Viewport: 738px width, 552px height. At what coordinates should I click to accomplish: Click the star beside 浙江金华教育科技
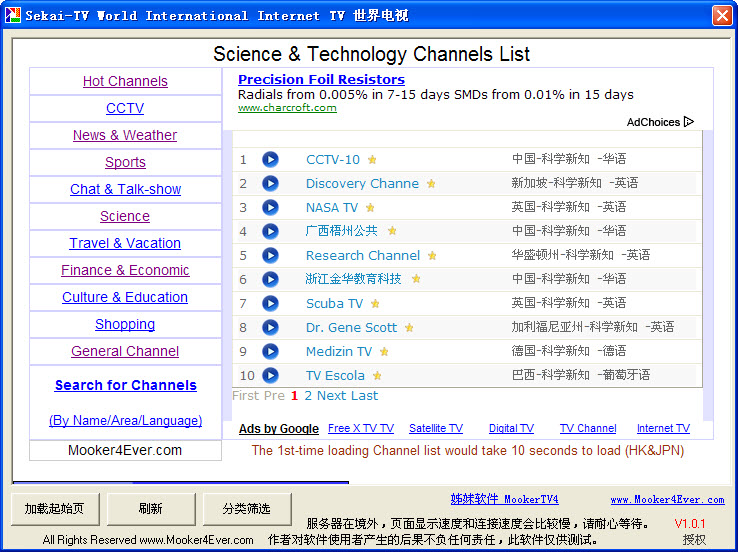click(416, 279)
